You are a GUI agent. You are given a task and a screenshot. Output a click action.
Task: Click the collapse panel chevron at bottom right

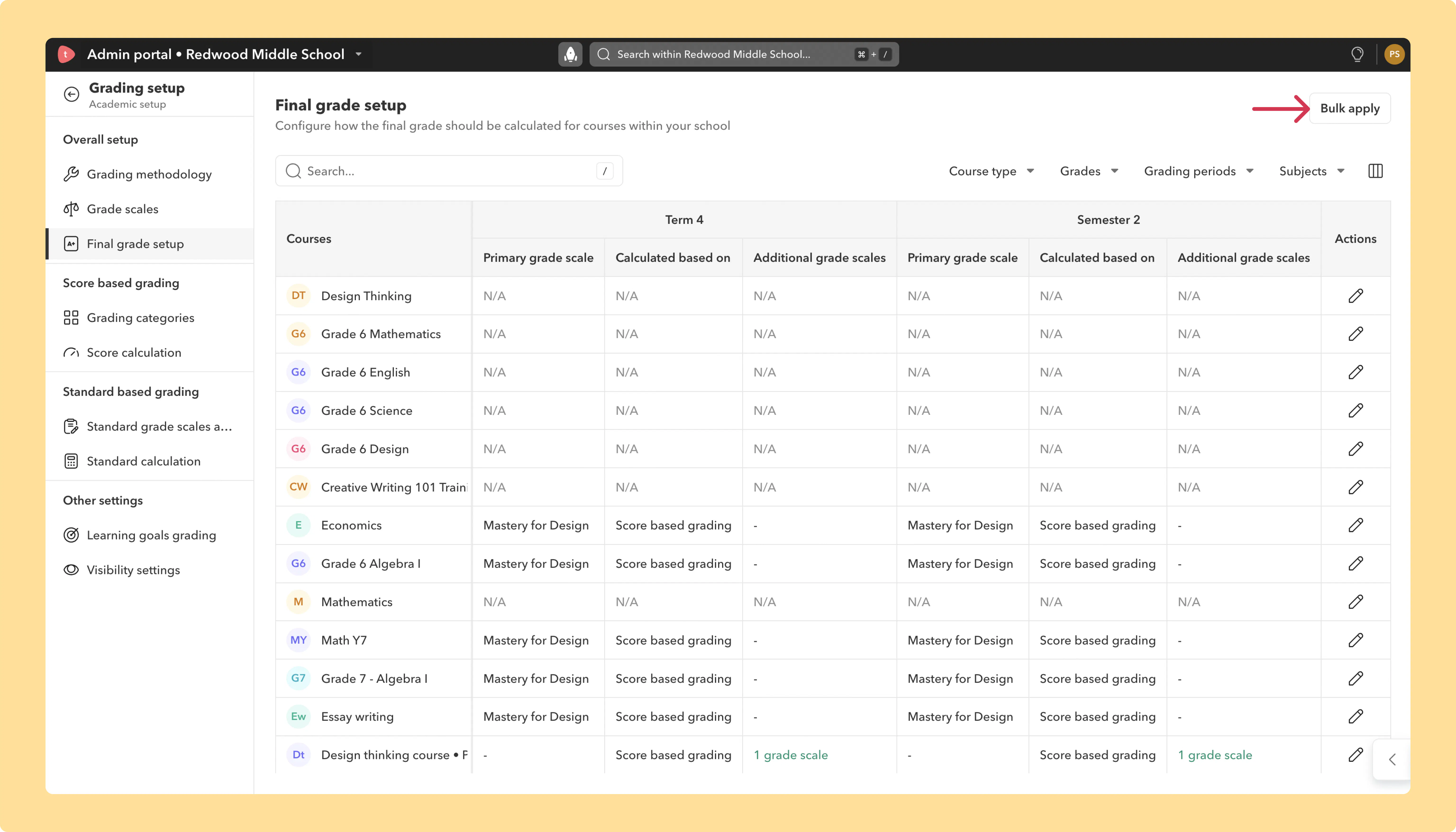[1392, 760]
